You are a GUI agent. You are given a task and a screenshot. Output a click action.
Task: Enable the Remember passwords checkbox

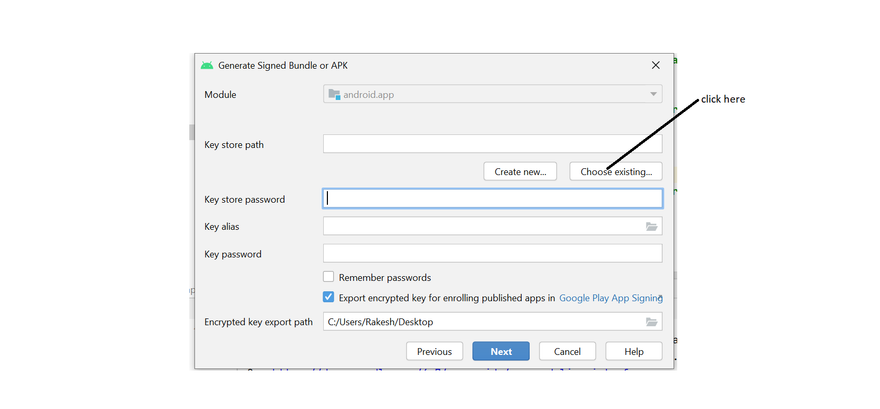click(x=328, y=277)
